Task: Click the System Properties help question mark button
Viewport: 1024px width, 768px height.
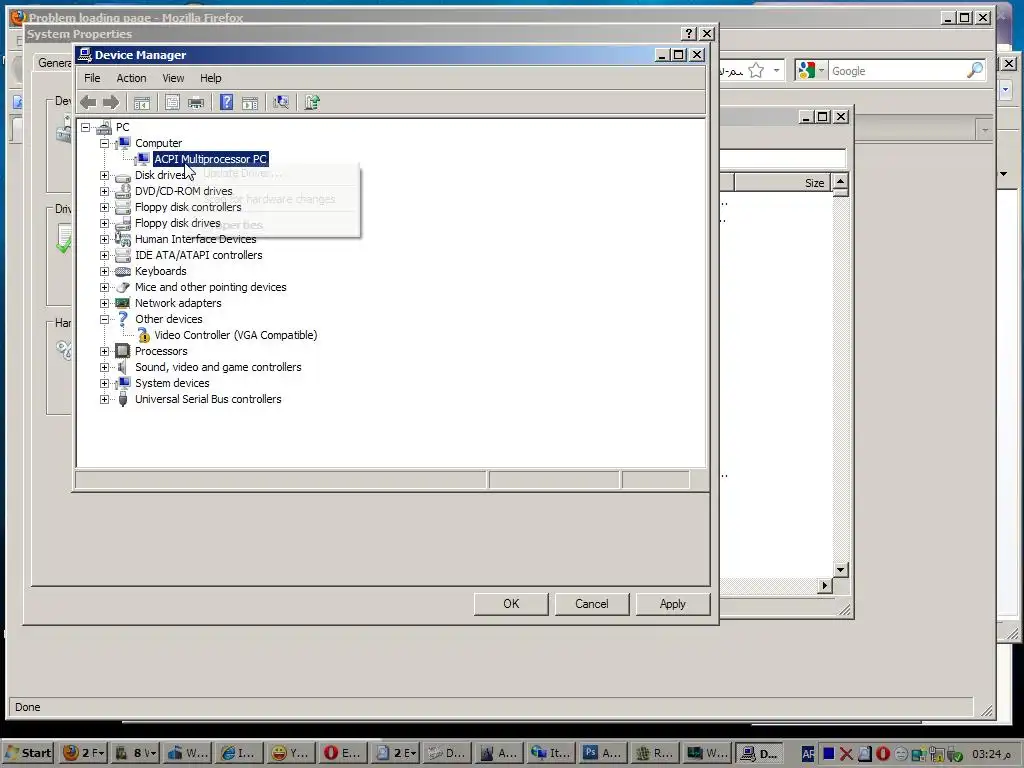Action: tap(688, 33)
